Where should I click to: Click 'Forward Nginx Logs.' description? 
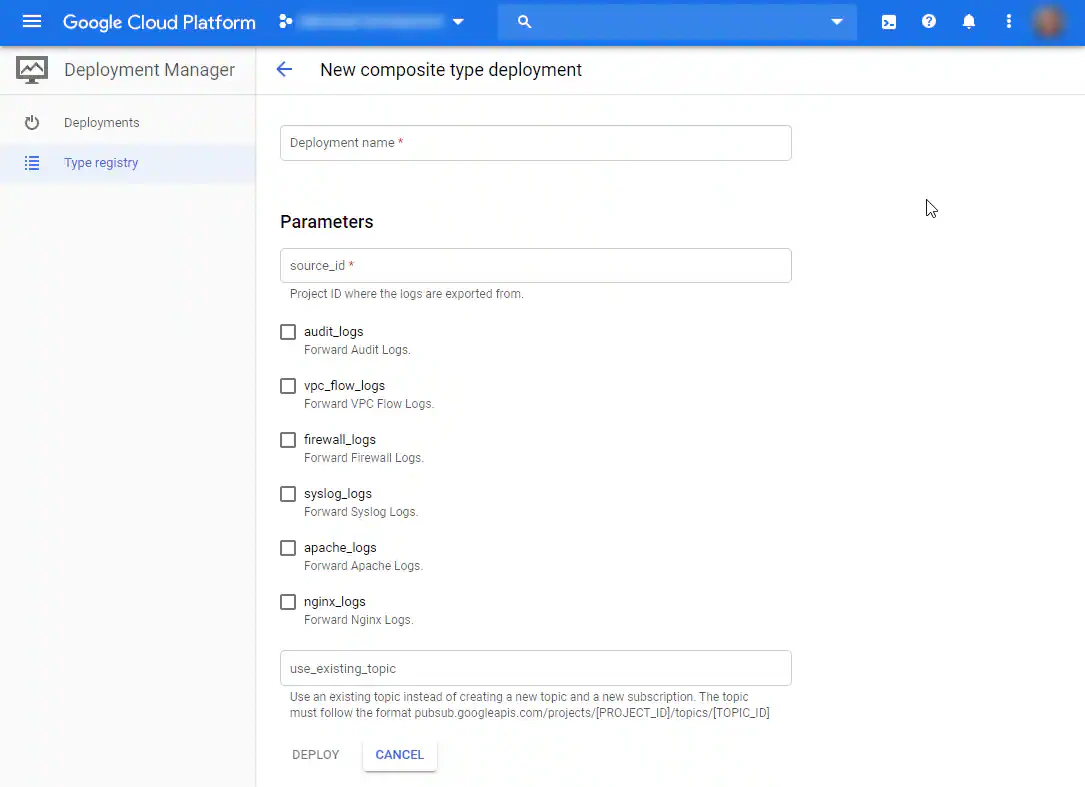pos(358,619)
